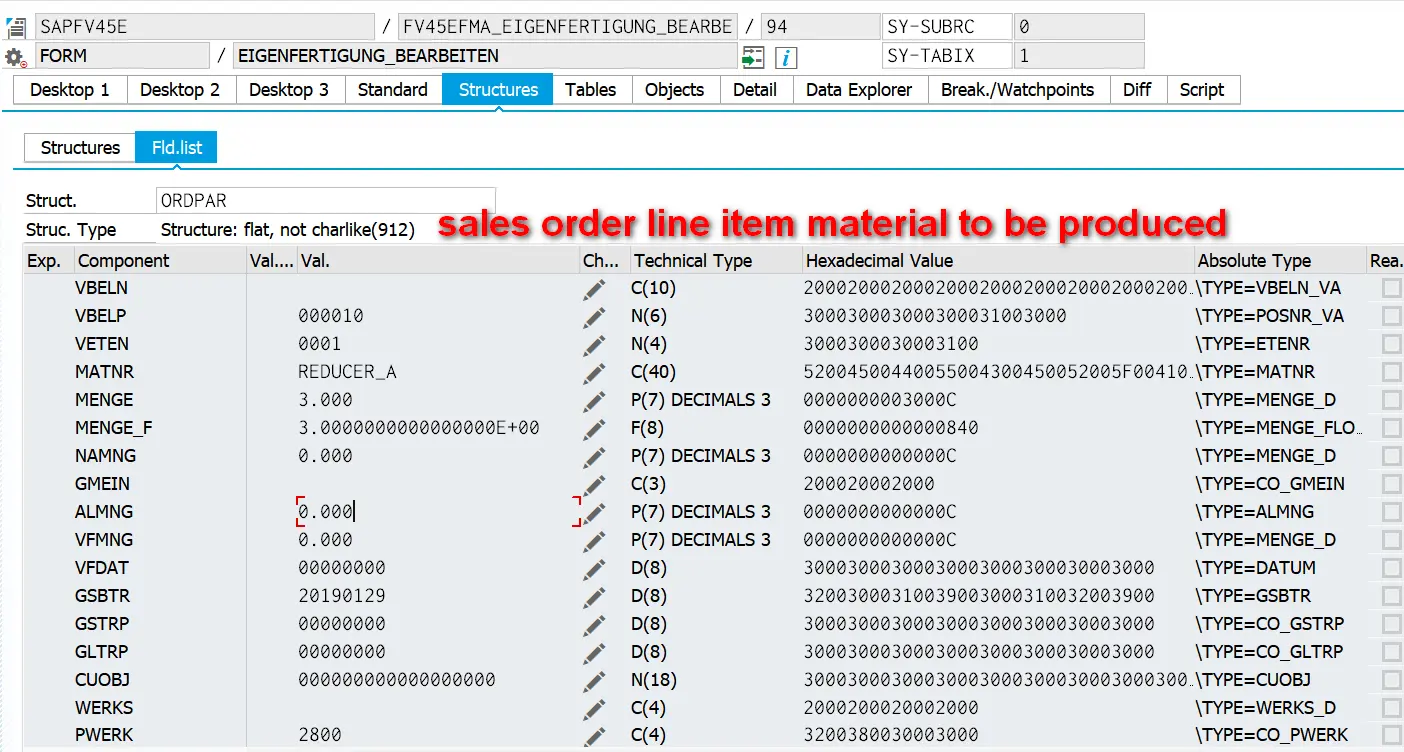Click the navigate-to-source icon beside EIGENFERTIGUNG_BEARBEITEN
The height and width of the screenshot is (752, 1404).
(x=753, y=57)
